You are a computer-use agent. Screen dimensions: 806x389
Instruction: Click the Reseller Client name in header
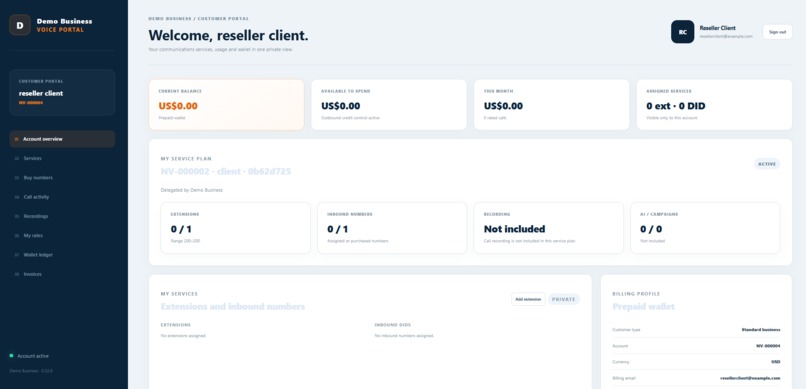click(x=717, y=28)
